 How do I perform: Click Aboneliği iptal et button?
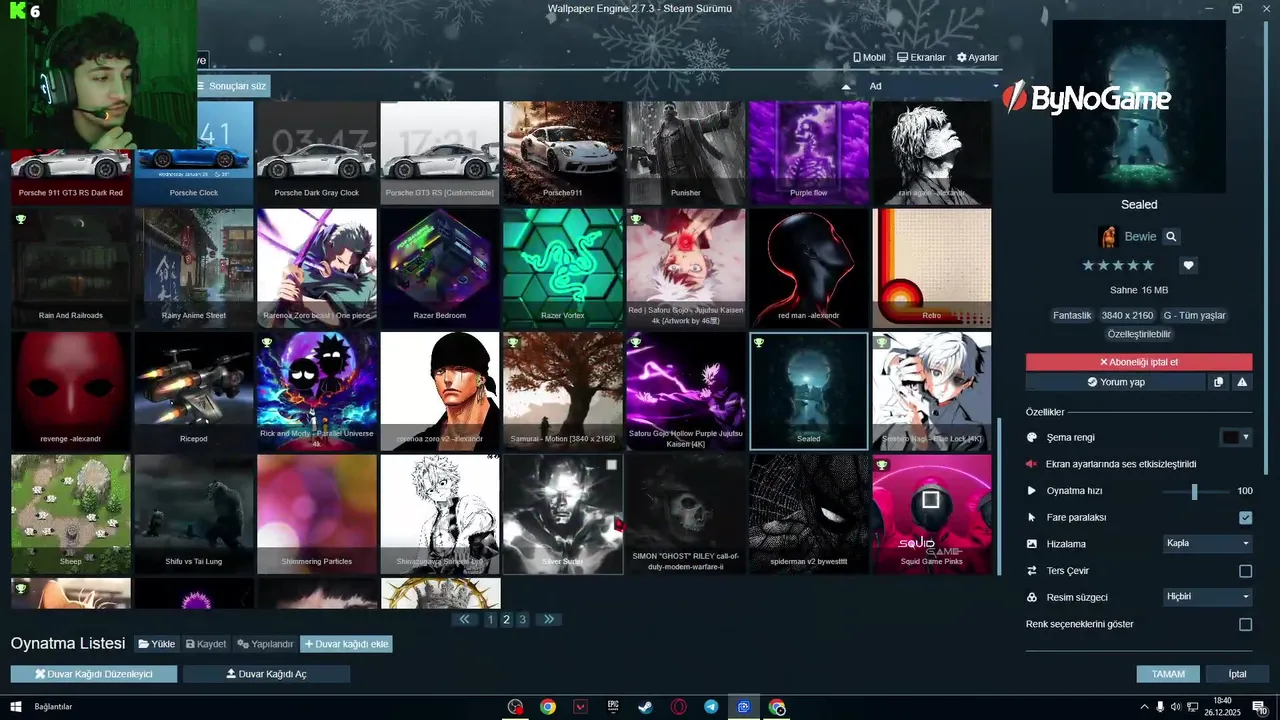pyautogui.click(x=1139, y=362)
